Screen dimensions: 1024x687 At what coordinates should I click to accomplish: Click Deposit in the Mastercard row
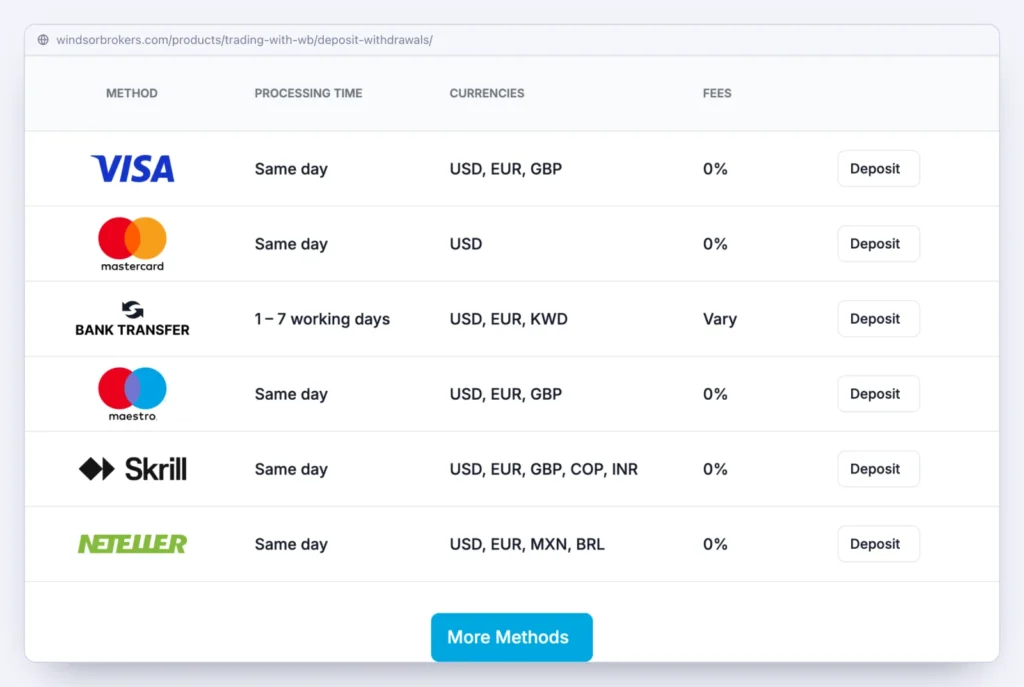pos(878,244)
